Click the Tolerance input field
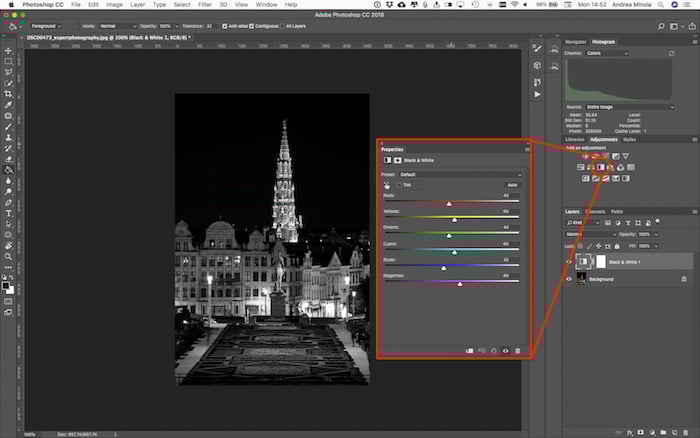The height and width of the screenshot is (438, 700). click(x=212, y=26)
